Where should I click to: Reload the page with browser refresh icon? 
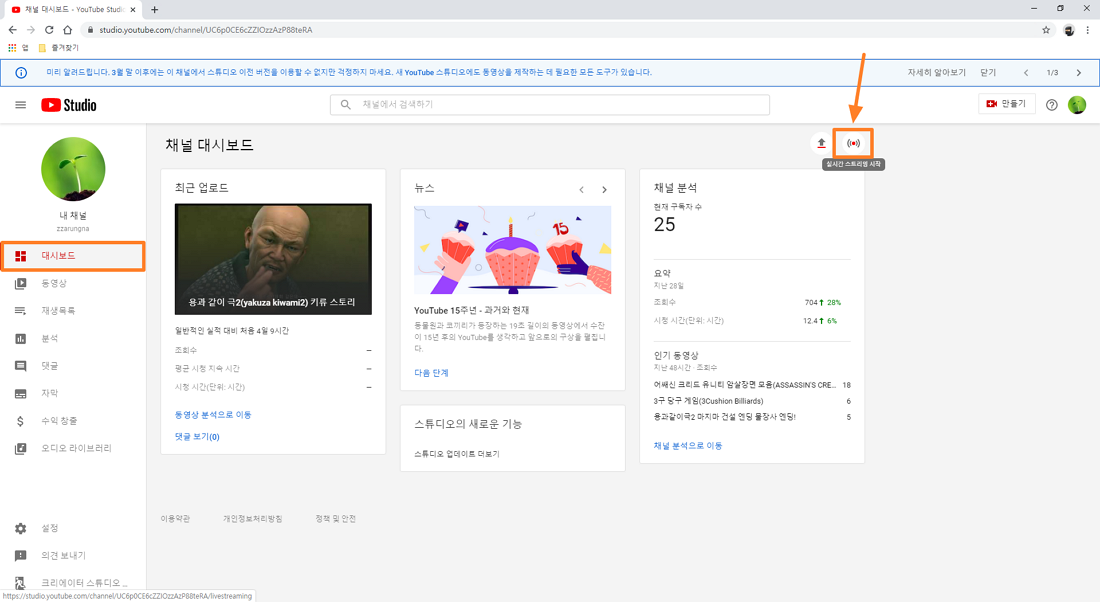click(49, 29)
